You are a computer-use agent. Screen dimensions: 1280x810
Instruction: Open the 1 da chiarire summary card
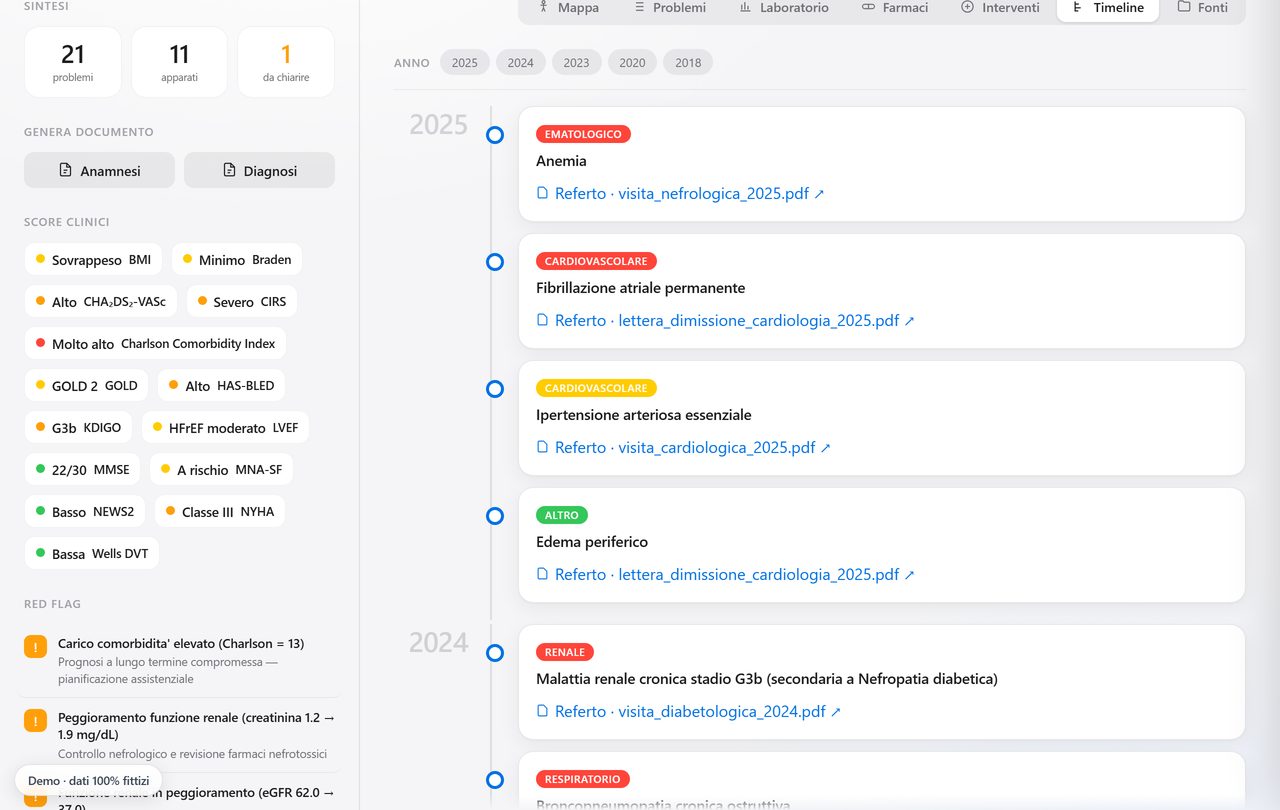click(x=286, y=62)
